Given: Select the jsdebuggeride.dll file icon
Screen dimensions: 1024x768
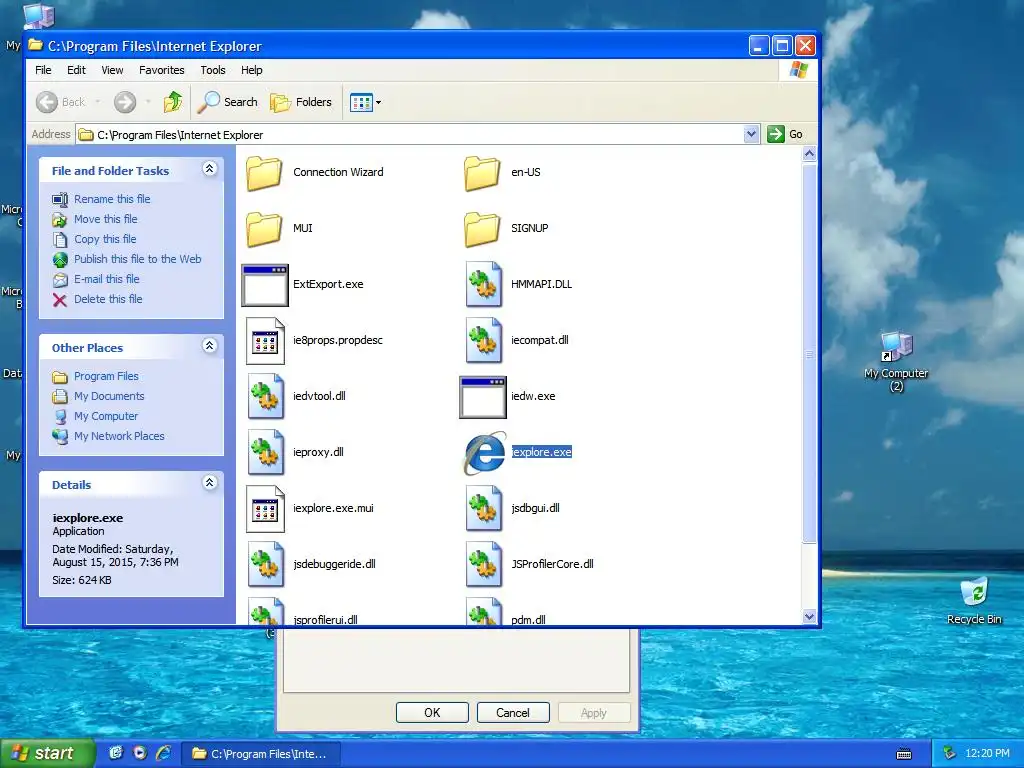Looking at the screenshot, I should (x=266, y=564).
